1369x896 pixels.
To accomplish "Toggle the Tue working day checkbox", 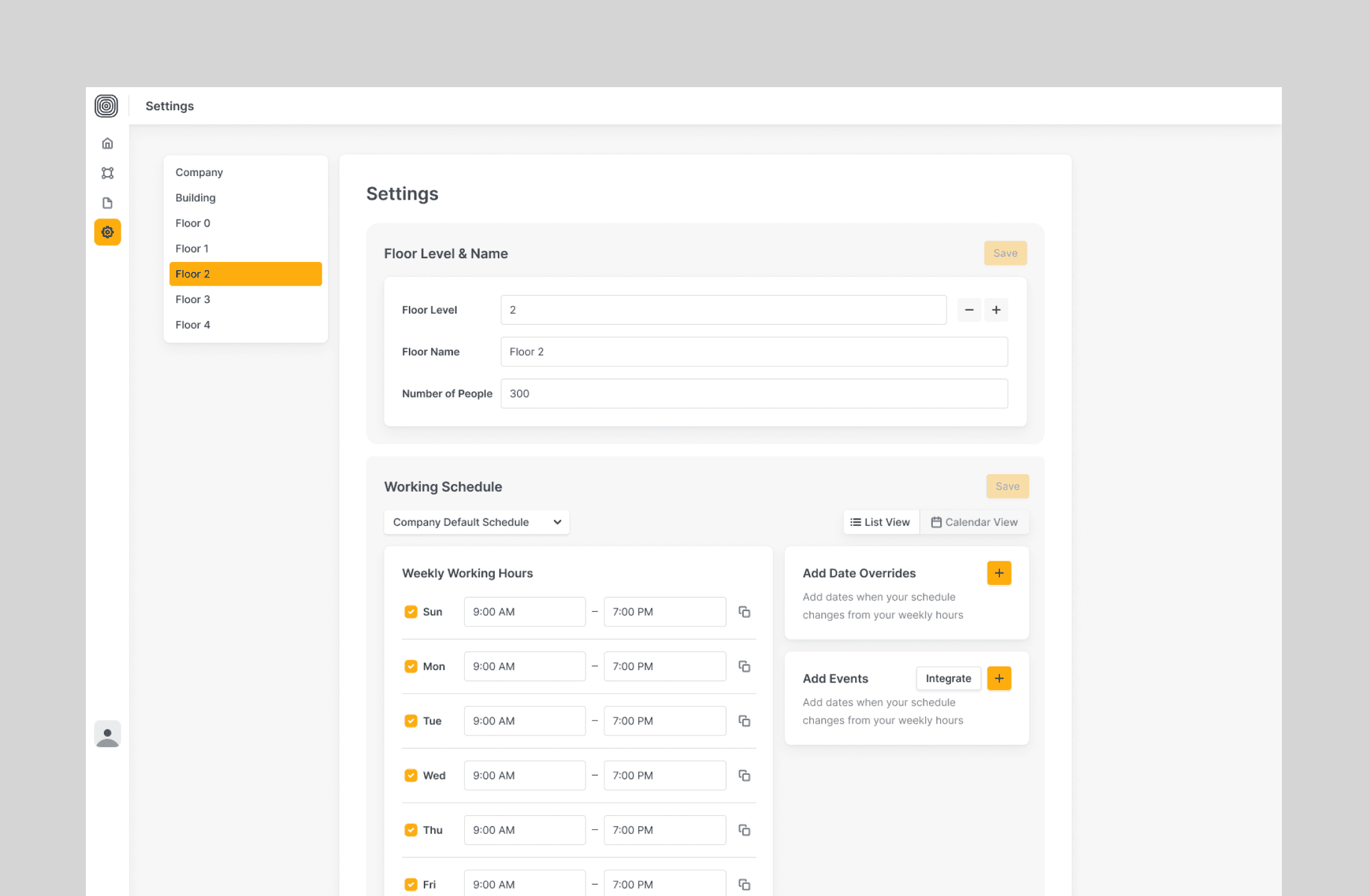I will coord(411,721).
